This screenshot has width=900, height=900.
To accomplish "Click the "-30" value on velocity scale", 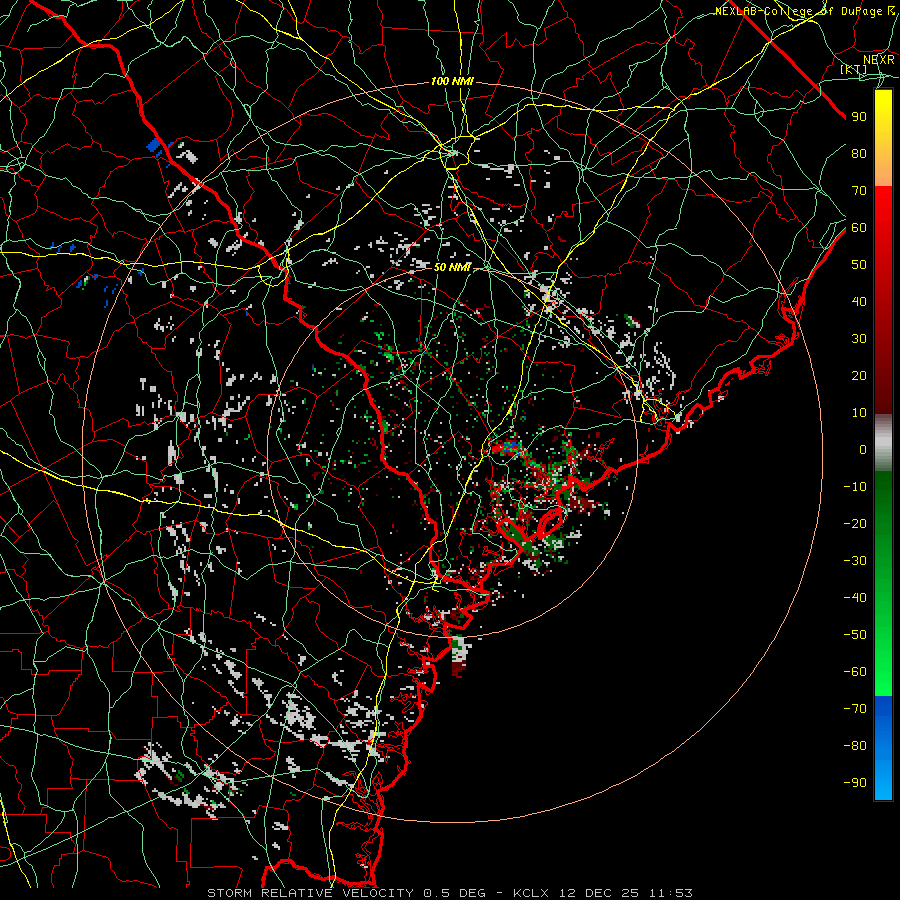I will tap(855, 561).
